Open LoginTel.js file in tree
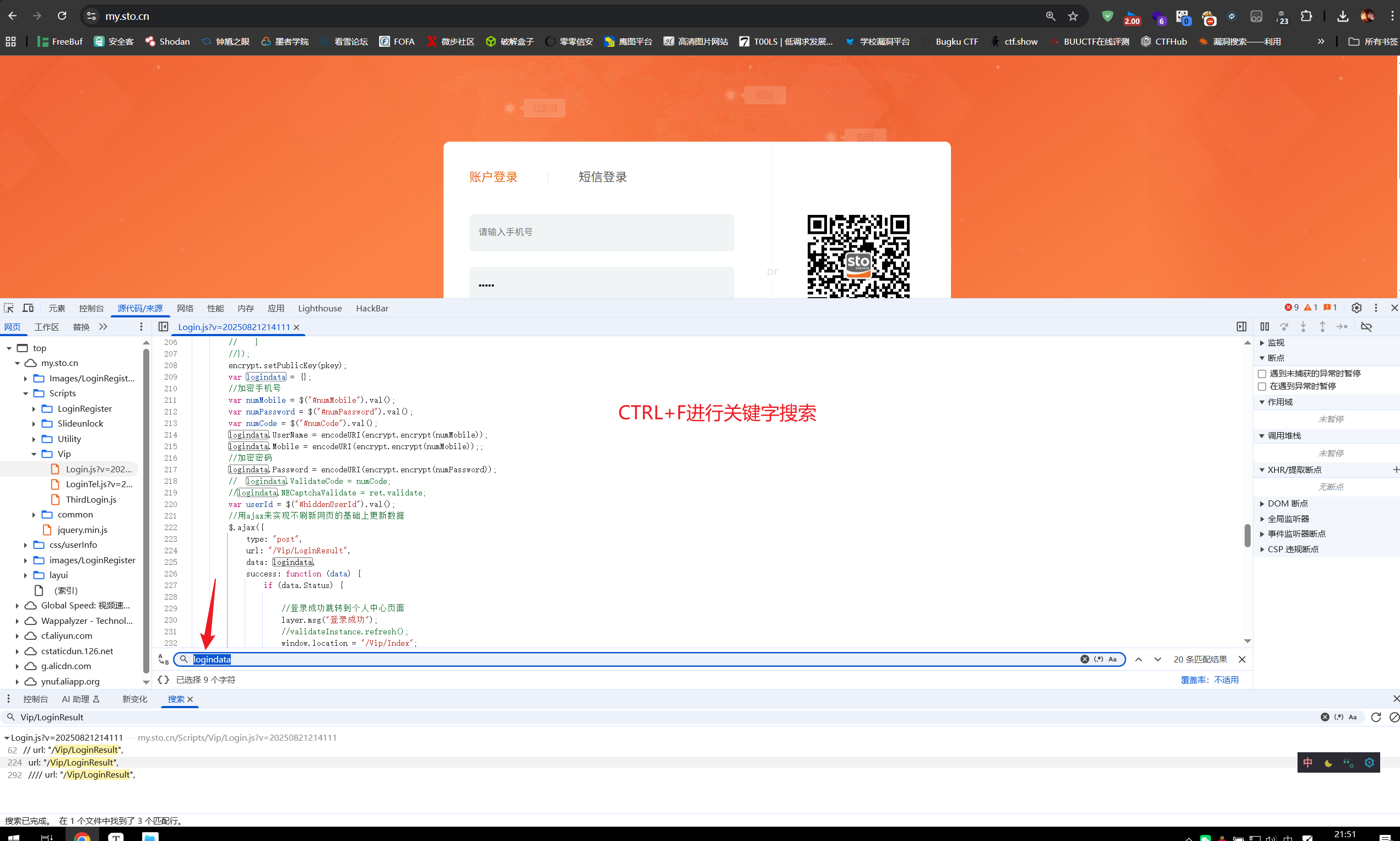Screen dimensions: 1400x841 coord(99,484)
